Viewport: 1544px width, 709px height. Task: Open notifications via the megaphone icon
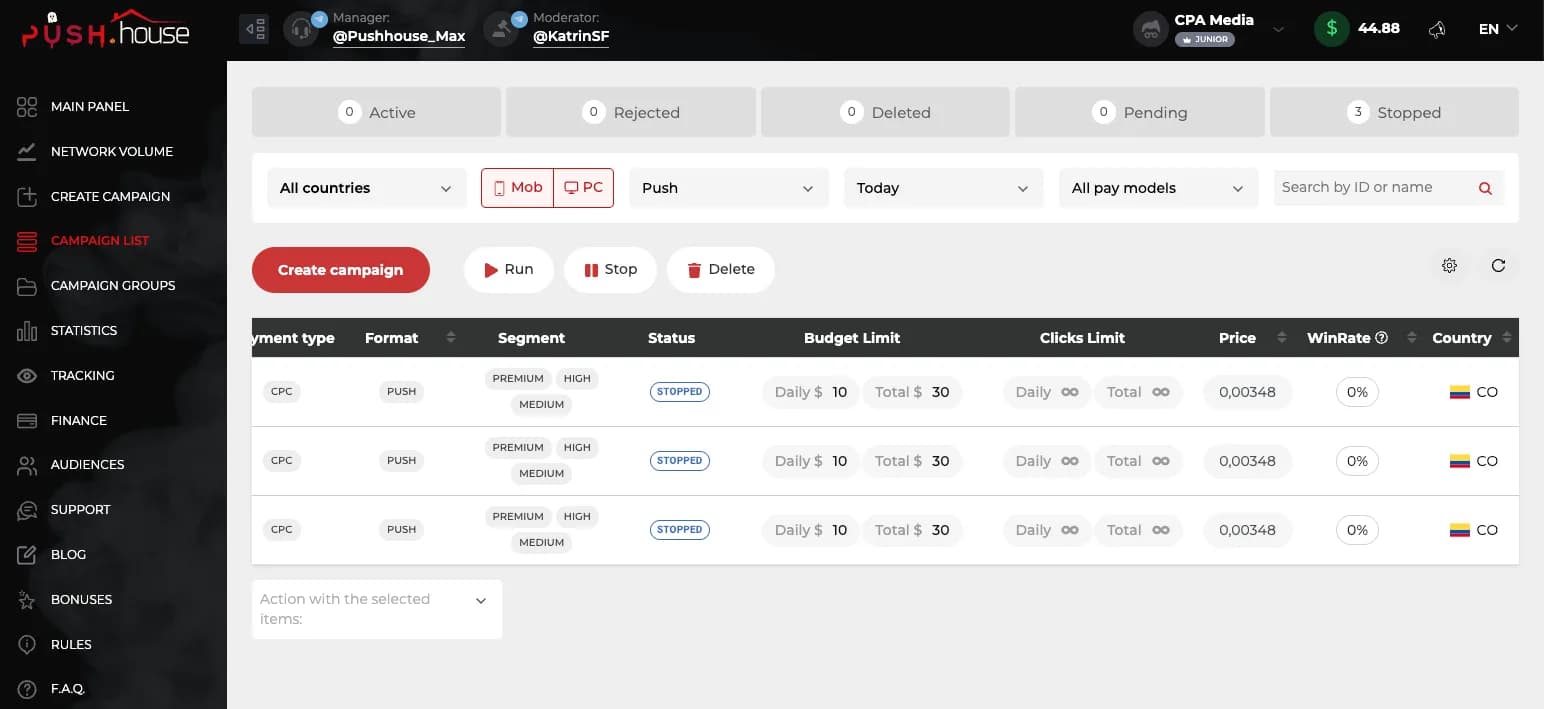click(x=1437, y=29)
